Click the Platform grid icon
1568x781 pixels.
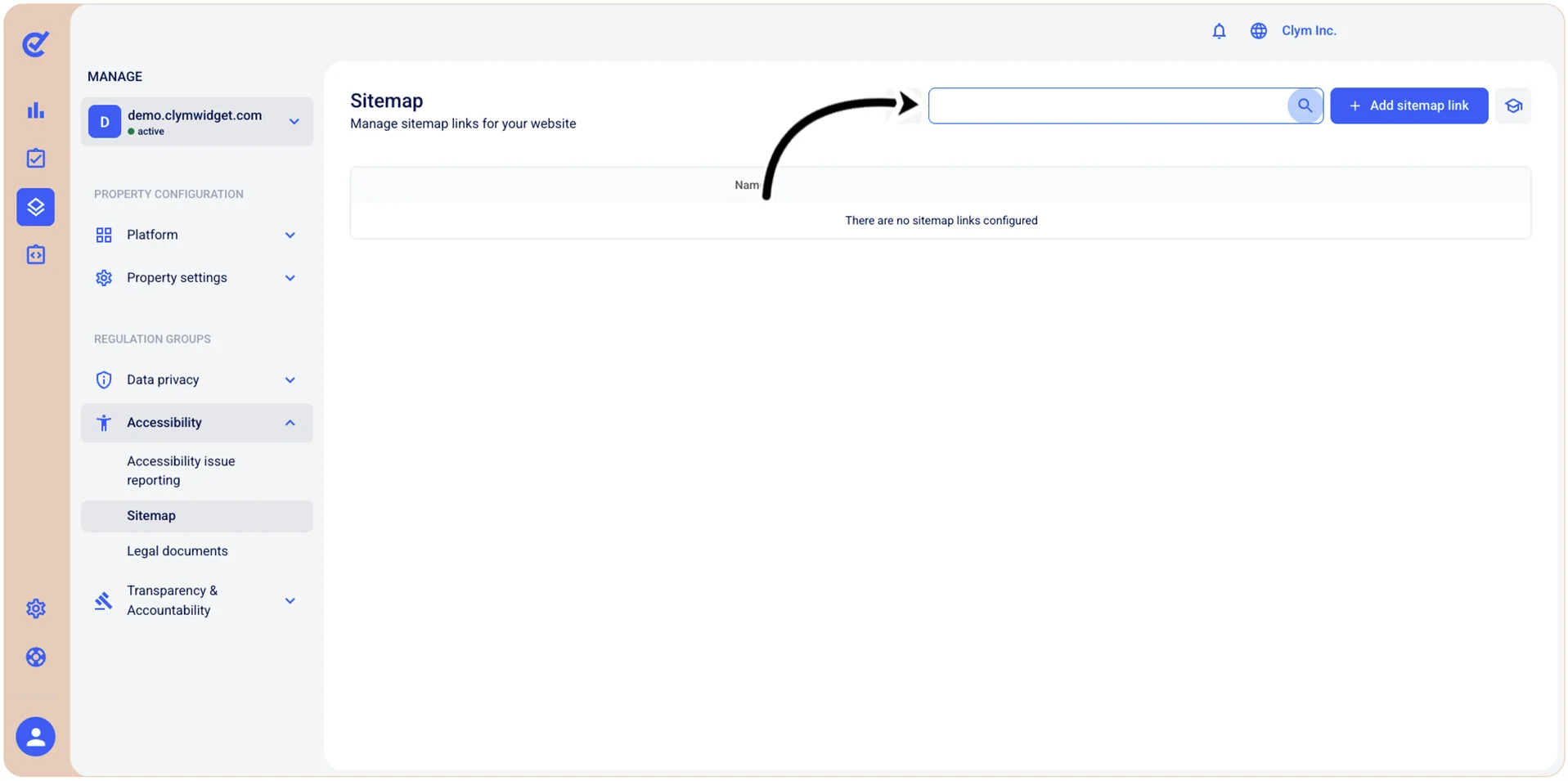point(104,236)
